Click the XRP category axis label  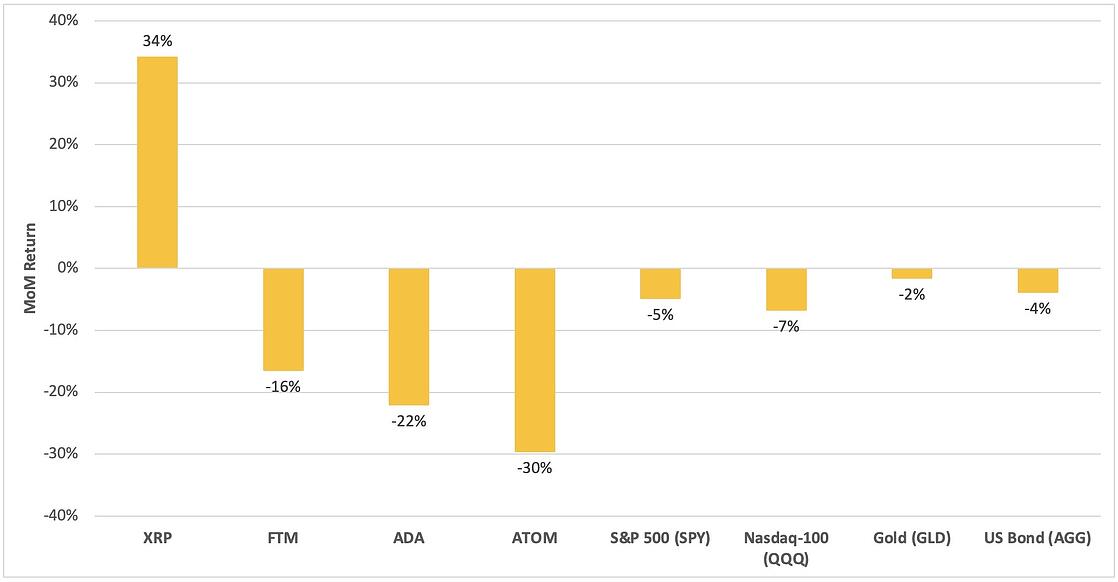point(157,538)
